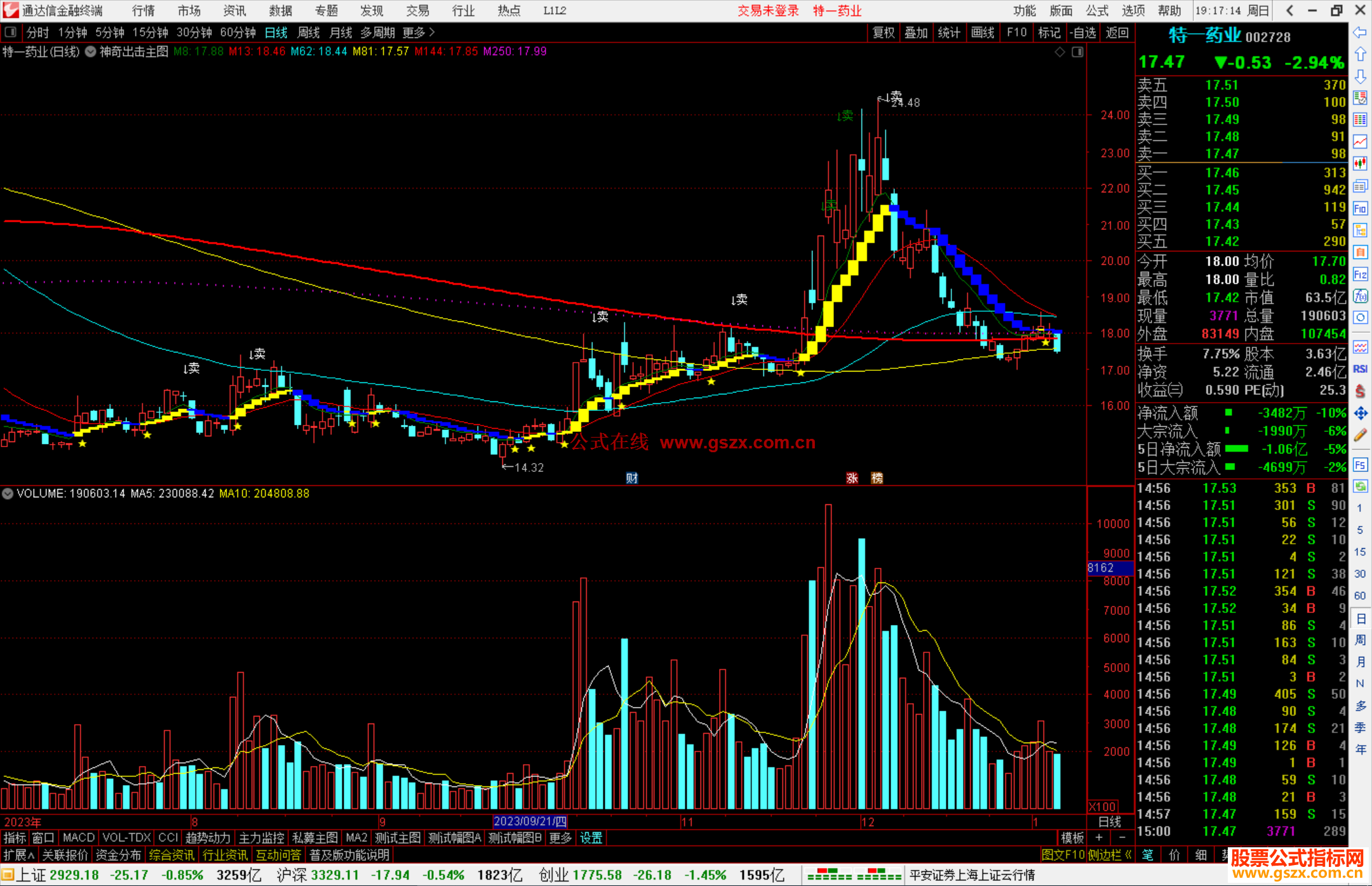Click the four-way move arrows icon

[1360, 413]
